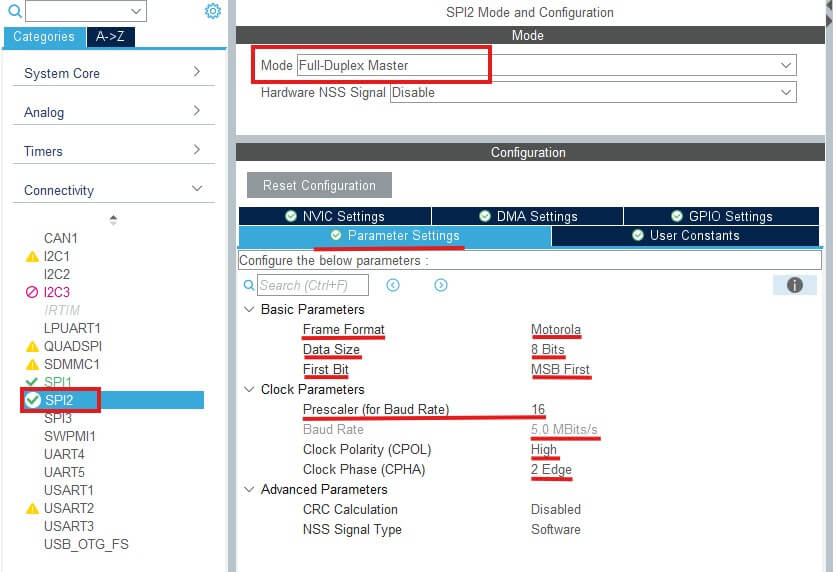Switch to the A->Z tab
836x572 pixels.
coord(110,37)
